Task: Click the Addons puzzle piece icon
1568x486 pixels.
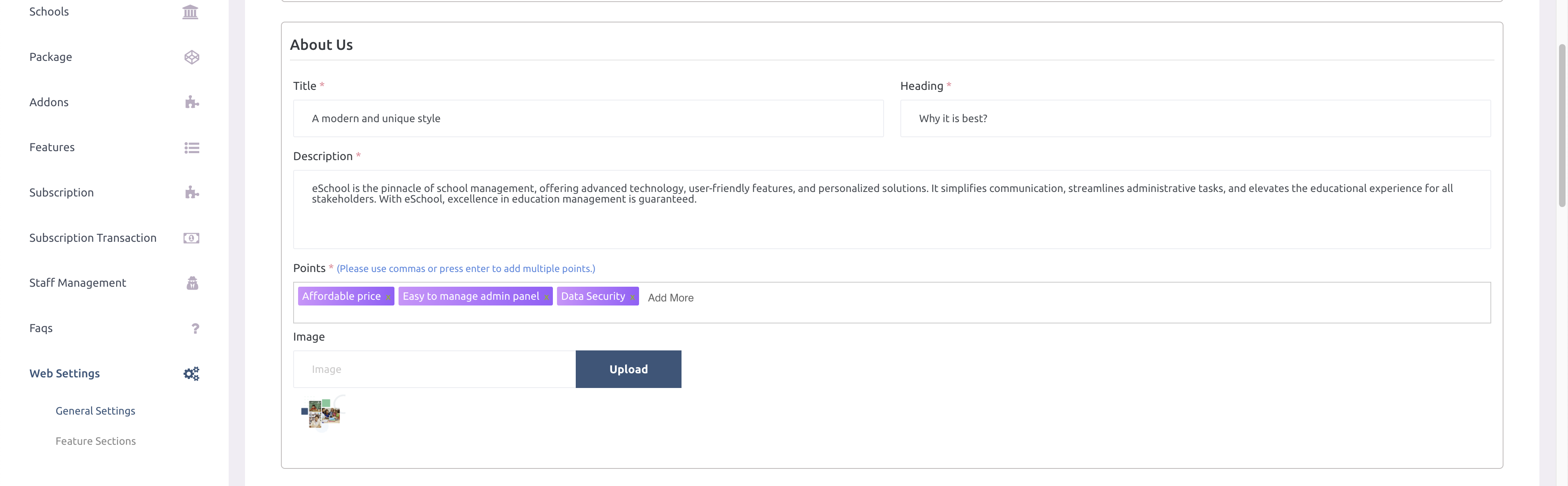Action: coord(192,103)
